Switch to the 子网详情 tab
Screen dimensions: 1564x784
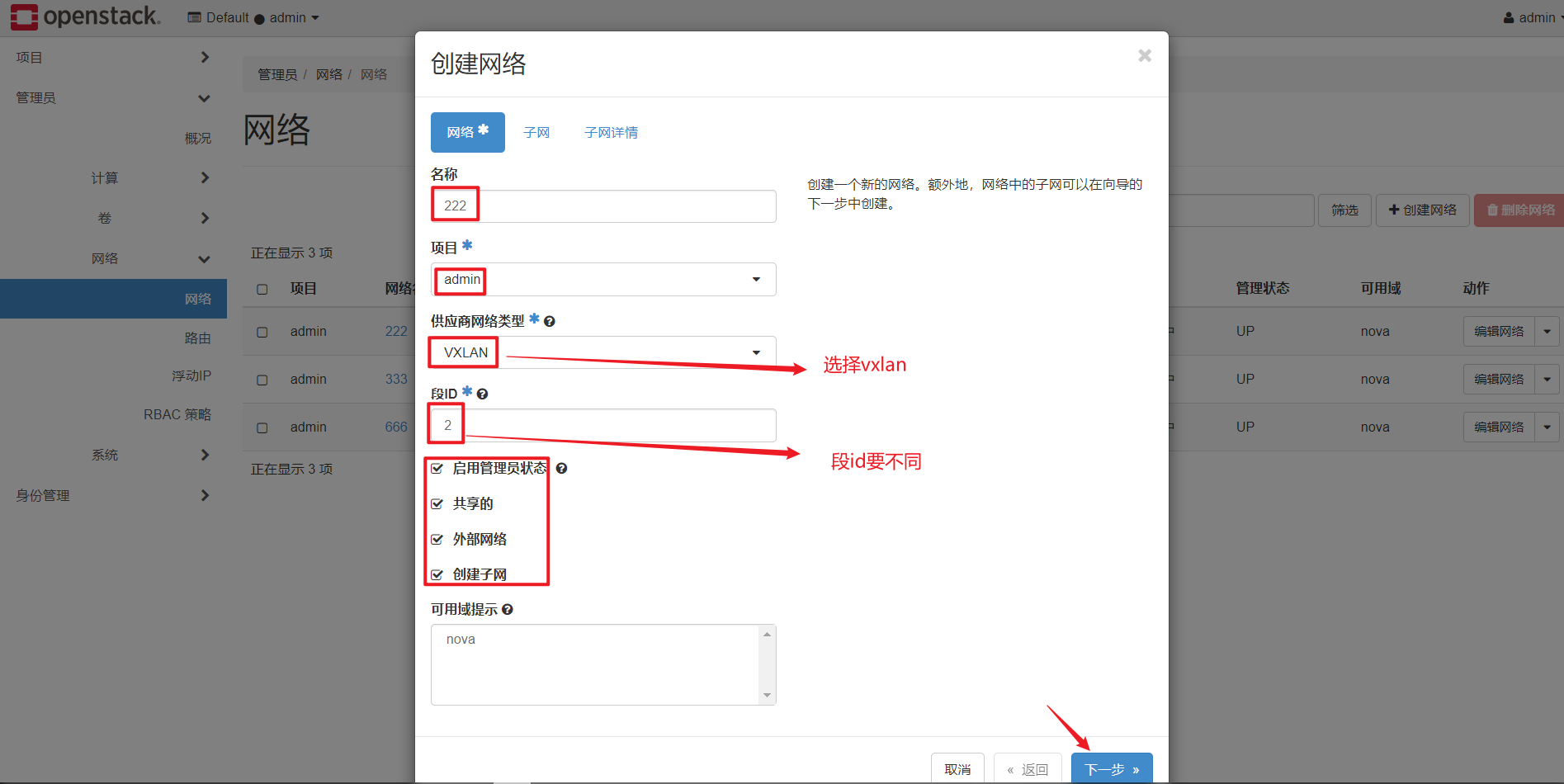click(611, 132)
